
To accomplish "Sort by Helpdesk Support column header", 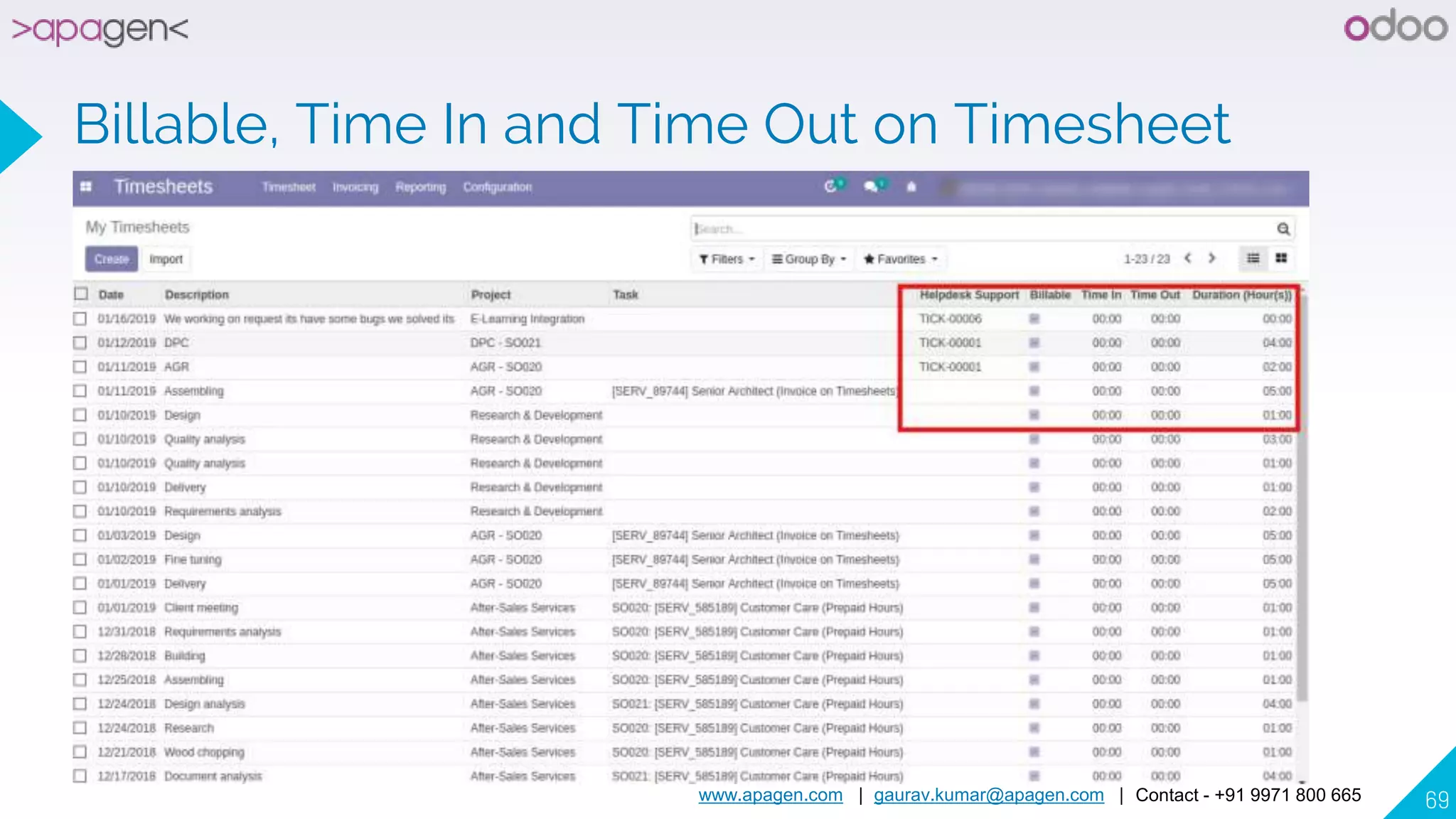I will (x=969, y=294).
